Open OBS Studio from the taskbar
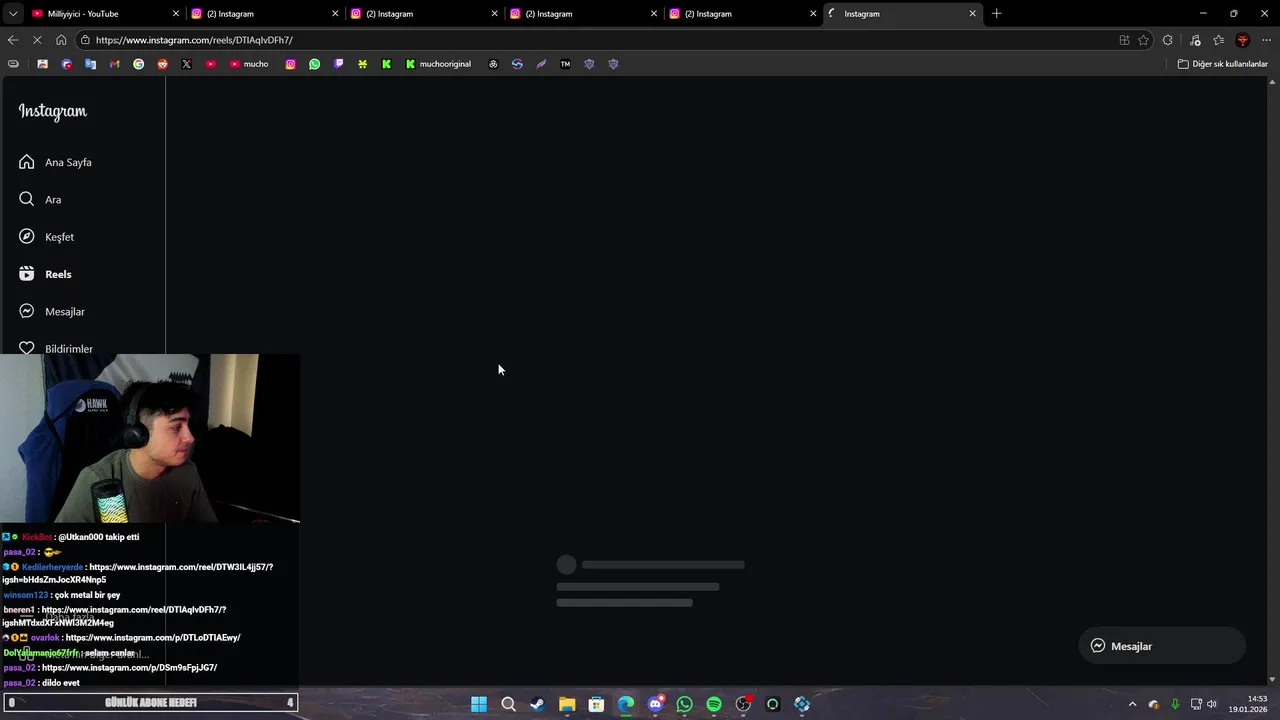The height and width of the screenshot is (720, 1280). point(743,705)
